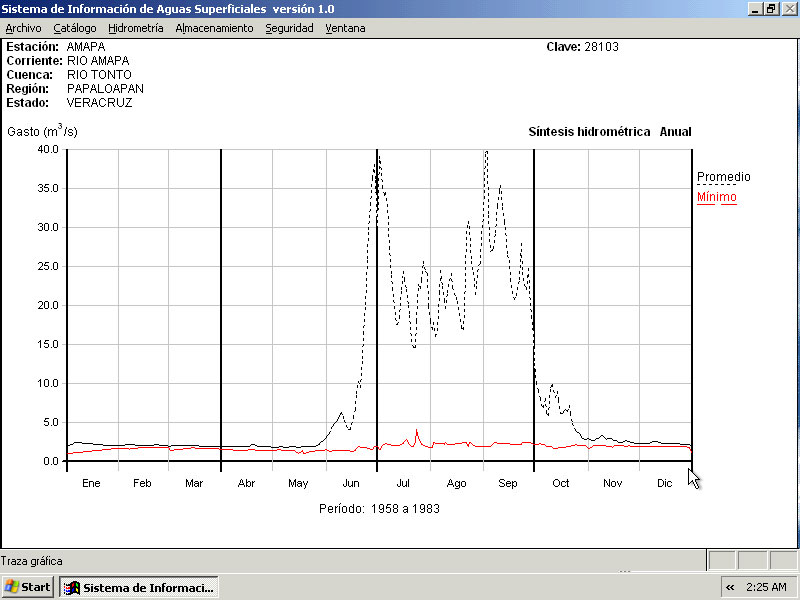Click the Sep month label on axis
The width and height of the screenshot is (800, 600).
tap(508, 484)
